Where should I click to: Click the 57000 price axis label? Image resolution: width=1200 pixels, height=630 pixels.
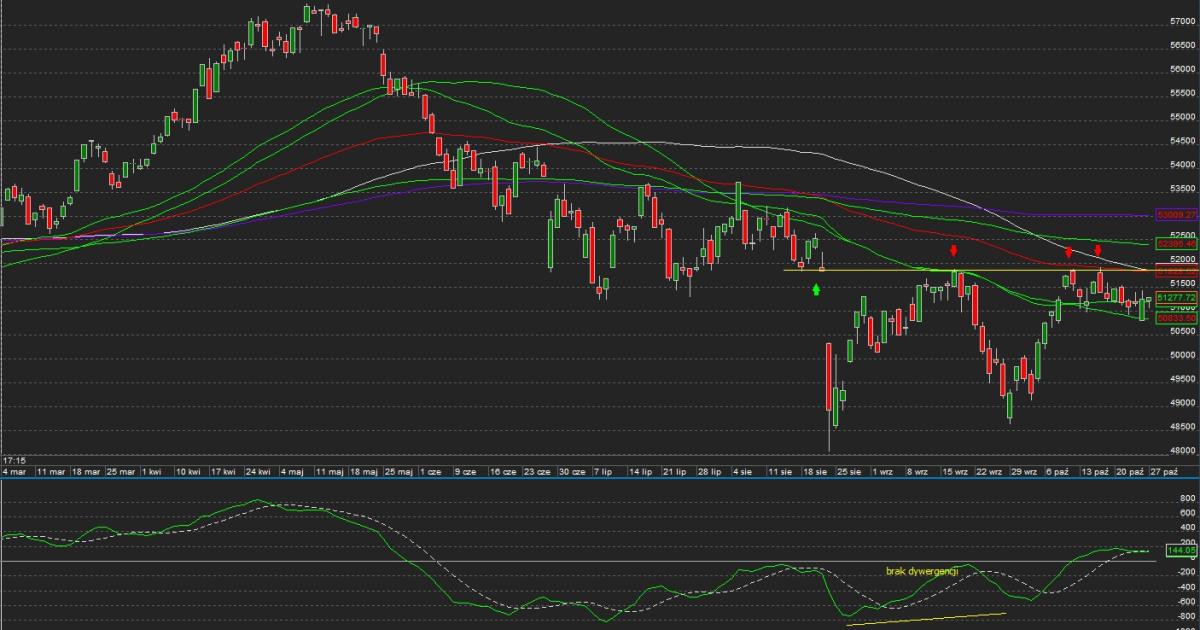click(x=1183, y=21)
